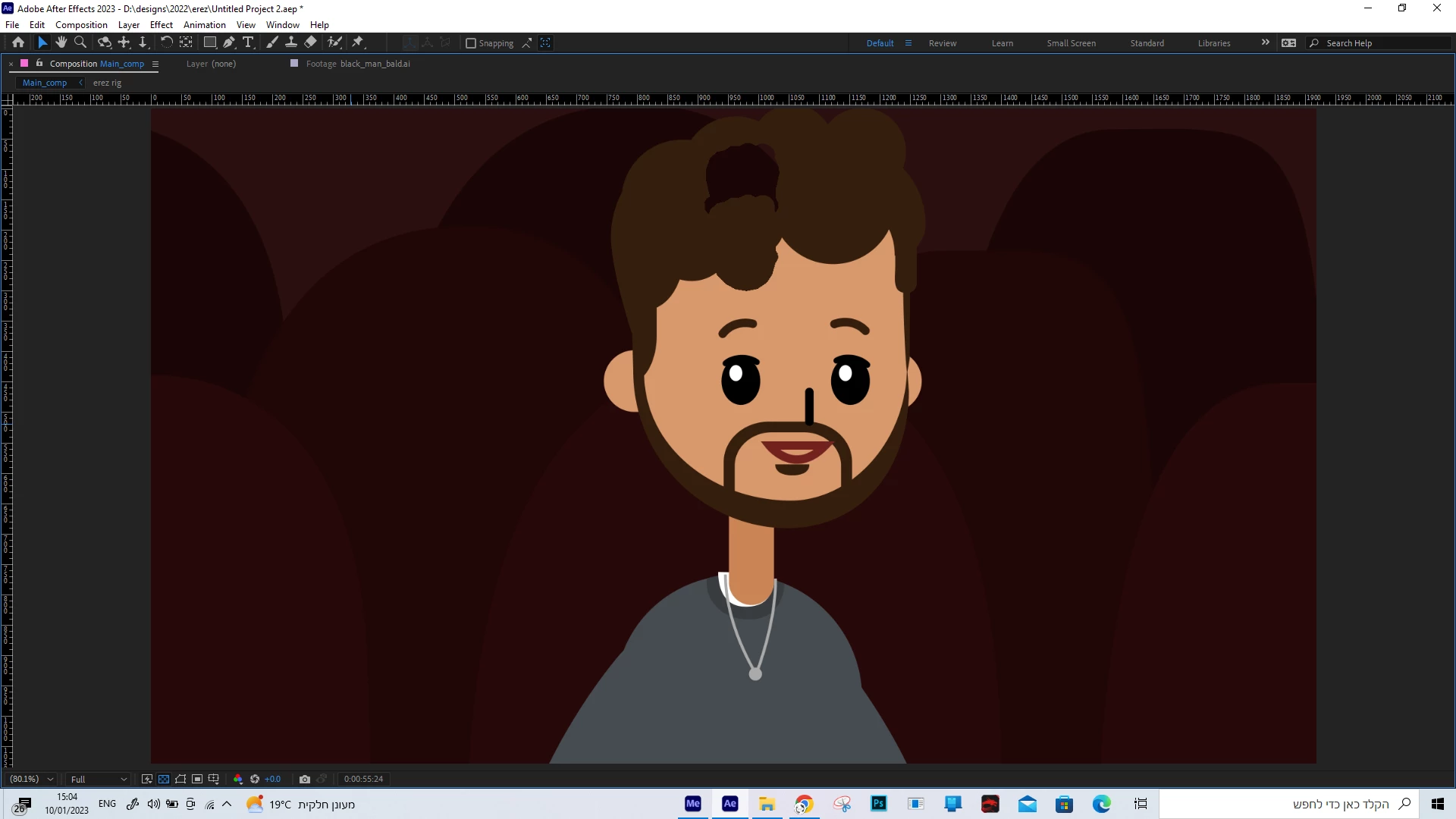Click the Take Snapshot camera icon

pos(305,779)
